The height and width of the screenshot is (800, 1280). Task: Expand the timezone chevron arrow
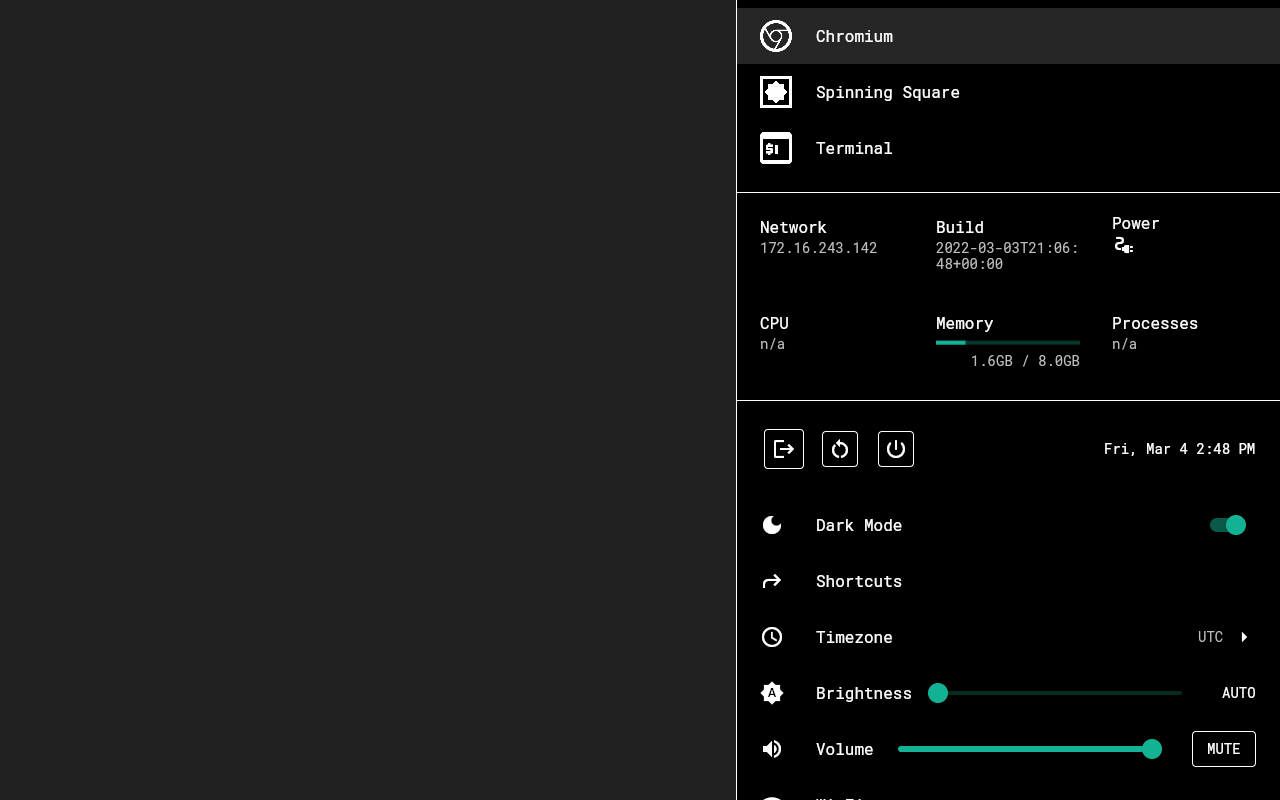point(1244,637)
